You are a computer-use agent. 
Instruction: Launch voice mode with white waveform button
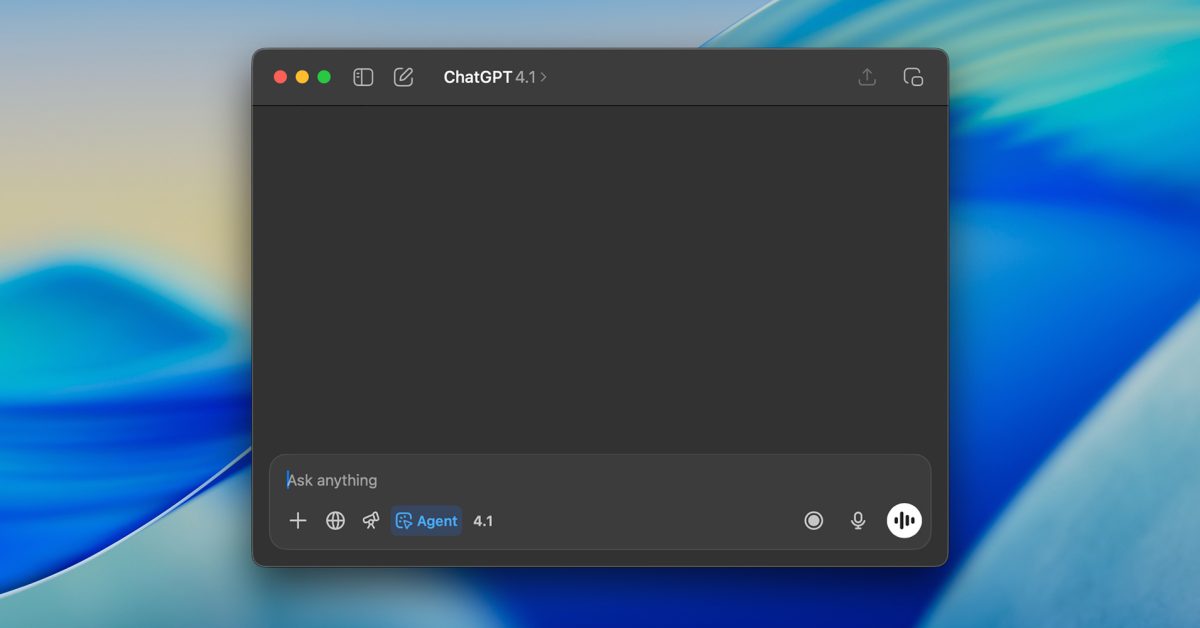point(904,521)
